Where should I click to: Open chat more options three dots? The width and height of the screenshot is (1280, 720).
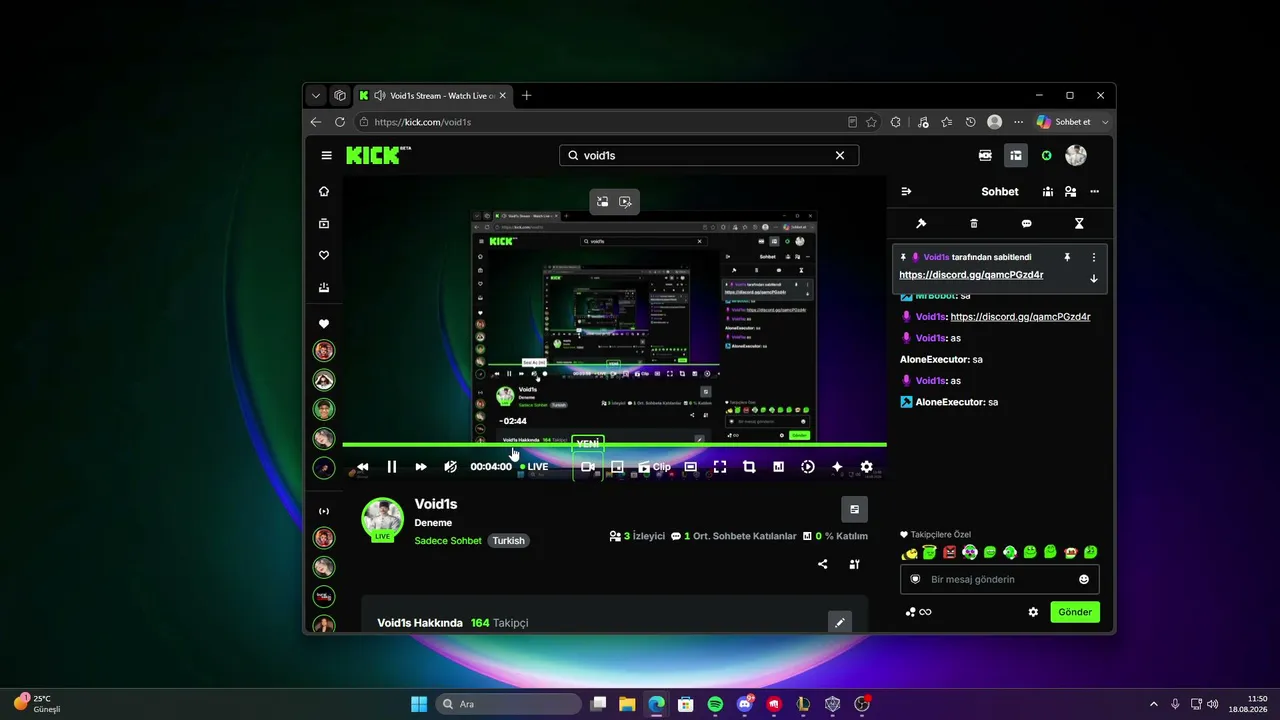1095,191
